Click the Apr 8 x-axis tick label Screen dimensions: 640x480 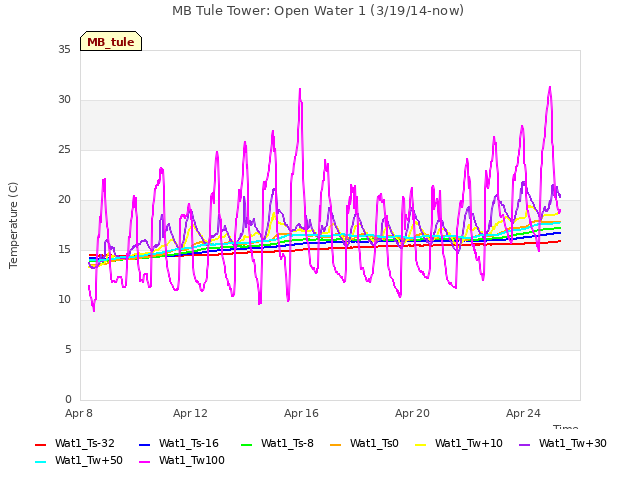click(79, 413)
